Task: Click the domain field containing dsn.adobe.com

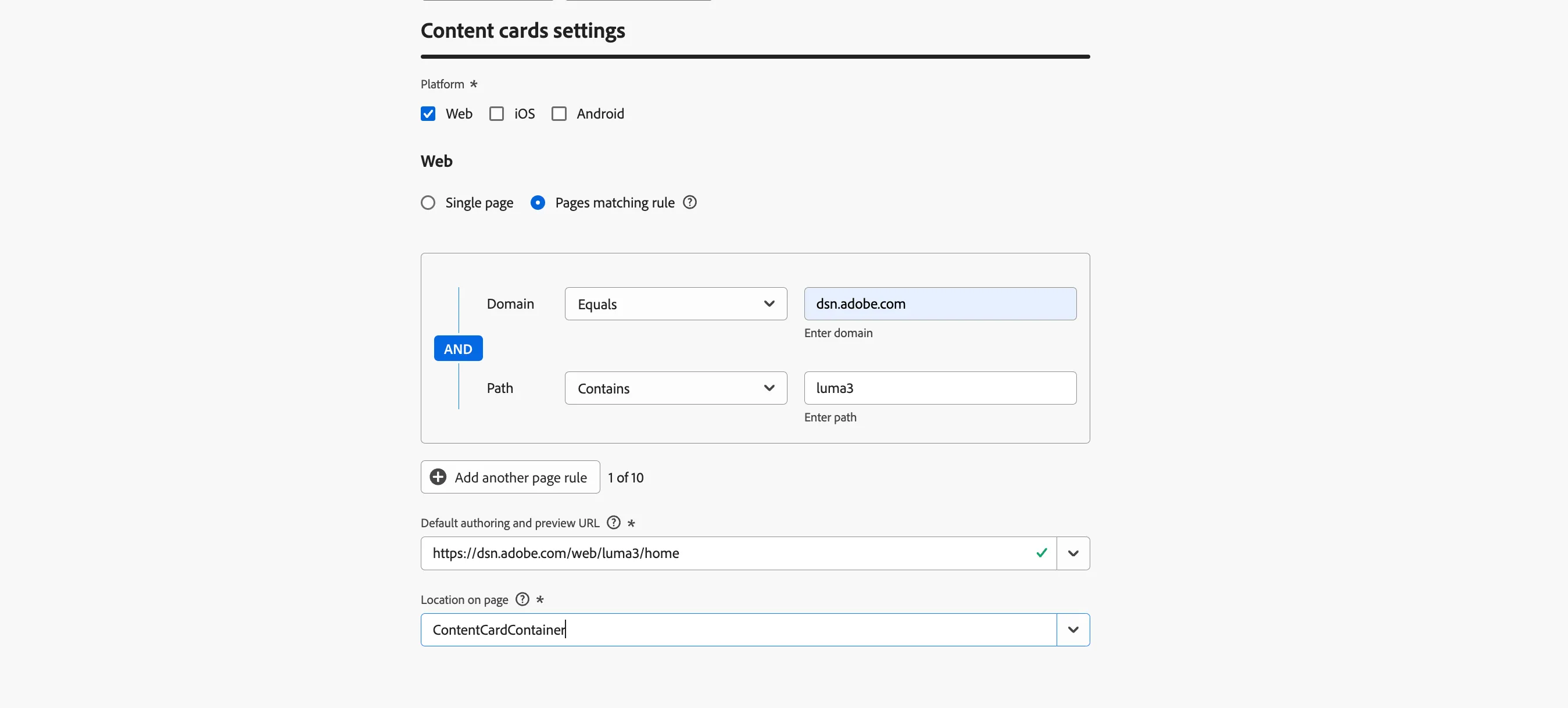Action: coord(940,304)
